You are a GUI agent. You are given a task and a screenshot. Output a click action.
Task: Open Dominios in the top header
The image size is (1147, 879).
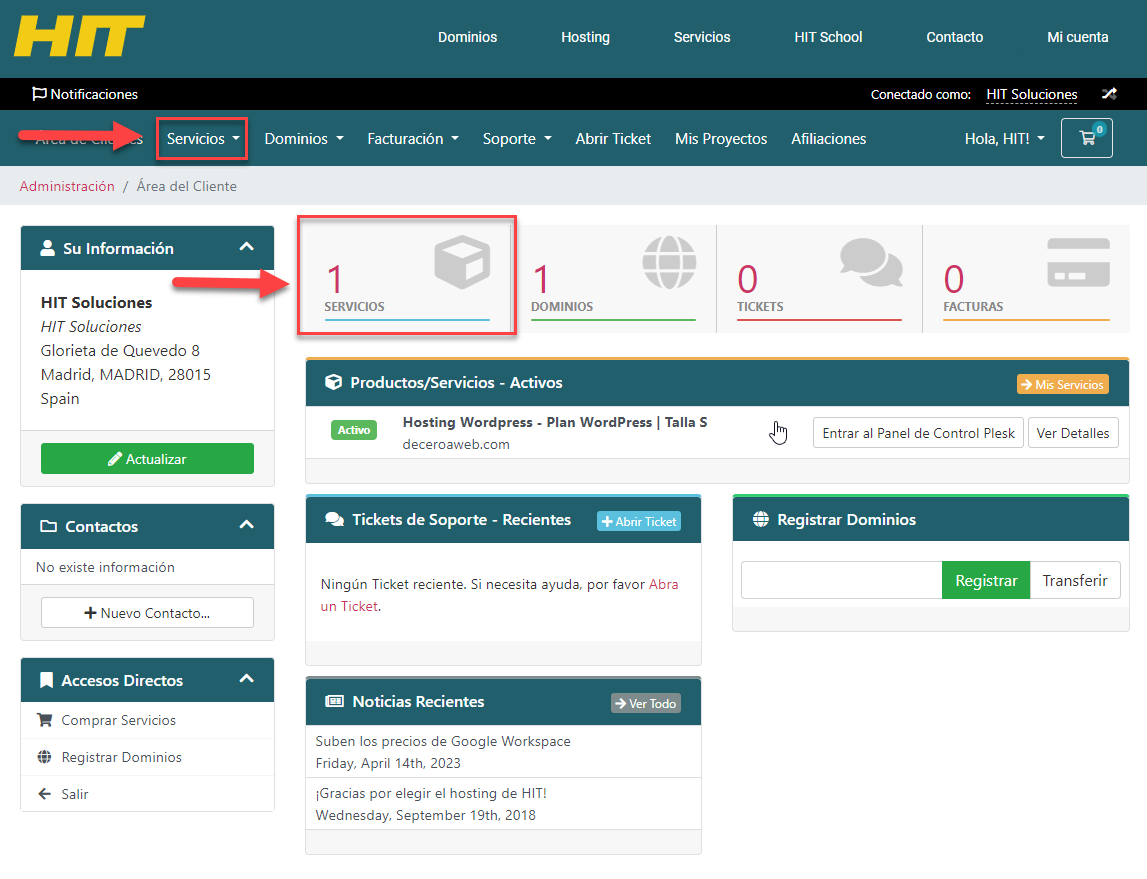pos(467,37)
